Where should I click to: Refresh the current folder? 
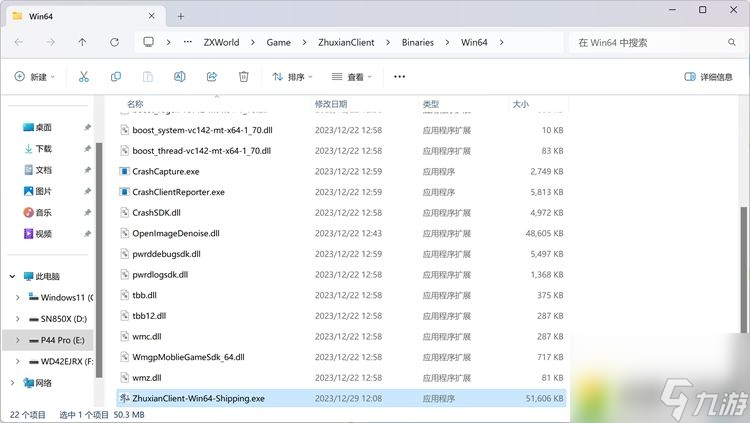pos(114,42)
